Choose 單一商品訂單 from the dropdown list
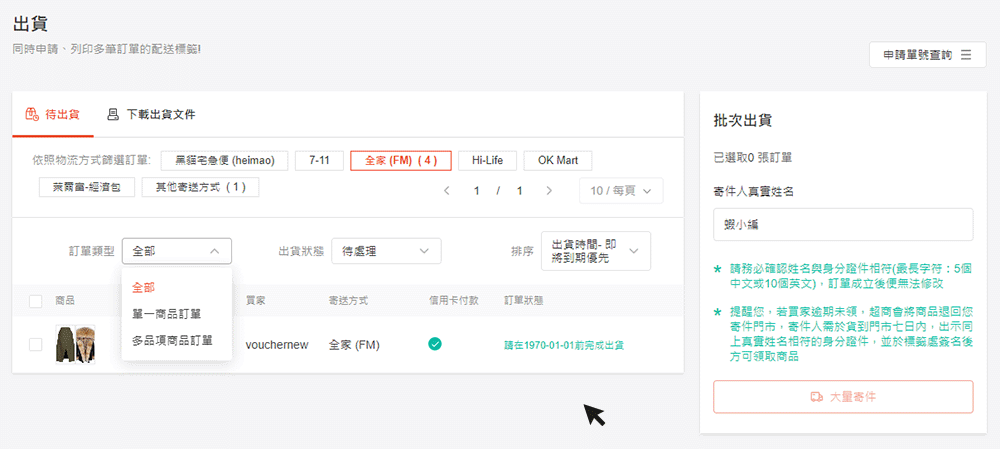This screenshot has height=449, width=1000. tap(166, 314)
